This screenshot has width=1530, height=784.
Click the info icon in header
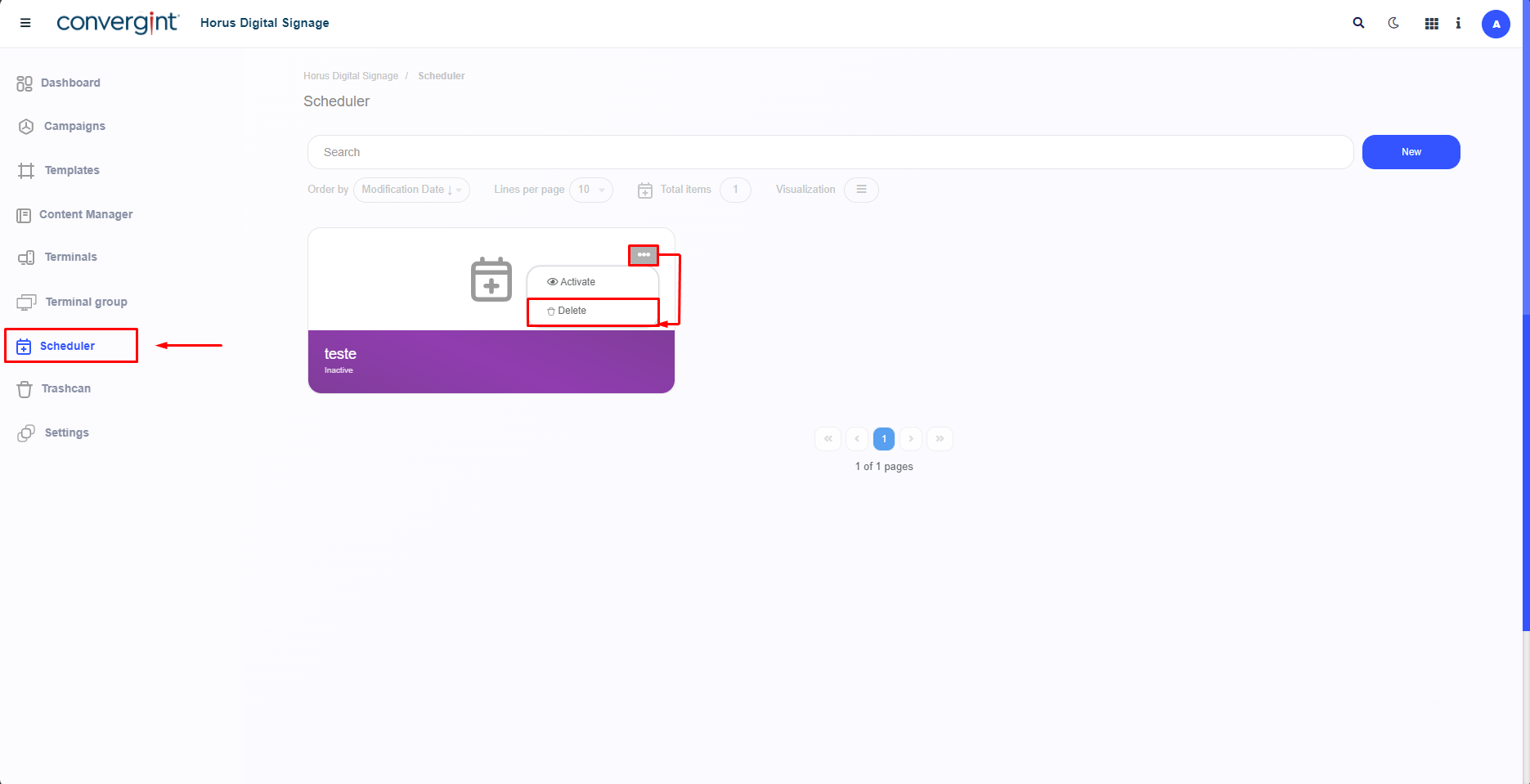click(1458, 23)
